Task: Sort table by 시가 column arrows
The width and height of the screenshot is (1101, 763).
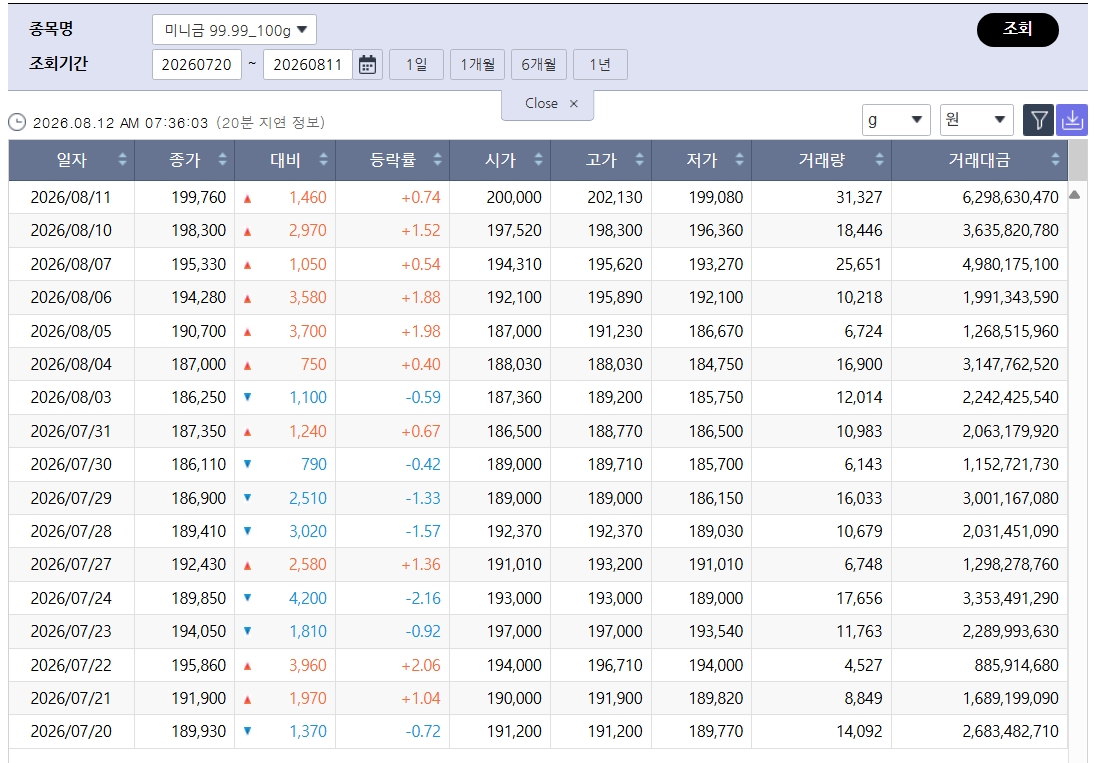Action: (538, 159)
